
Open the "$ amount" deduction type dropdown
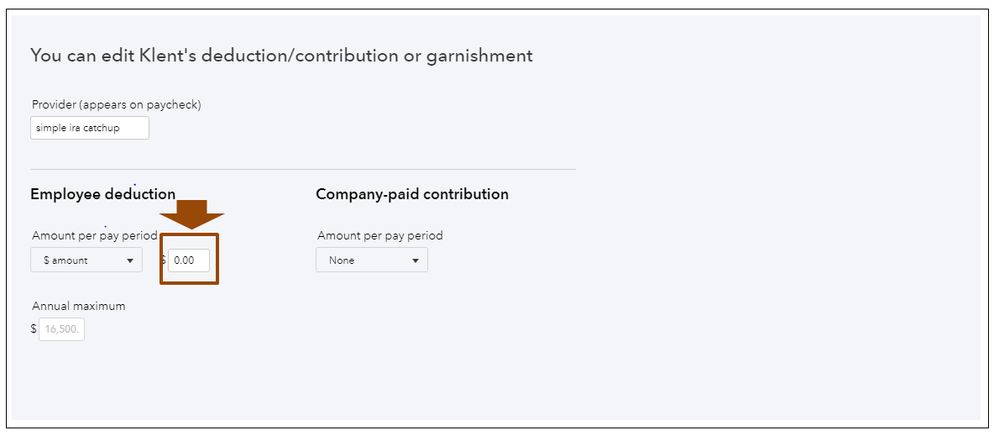click(x=86, y=260)
